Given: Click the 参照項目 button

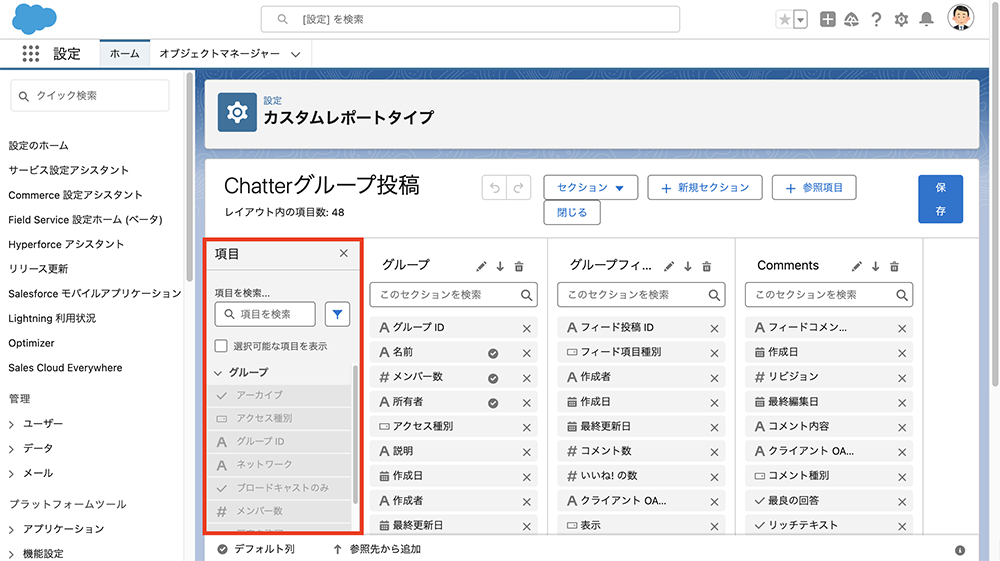Looking at the screenshot, I should click(814, 187).
